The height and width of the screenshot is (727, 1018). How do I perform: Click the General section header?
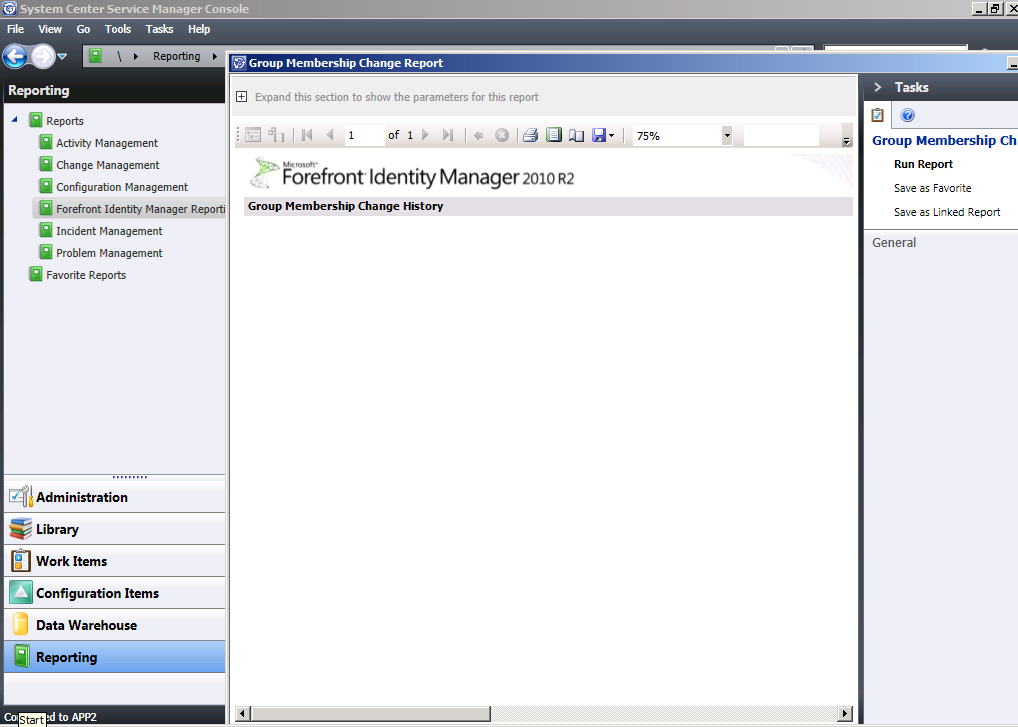click(x=894, y=243)
